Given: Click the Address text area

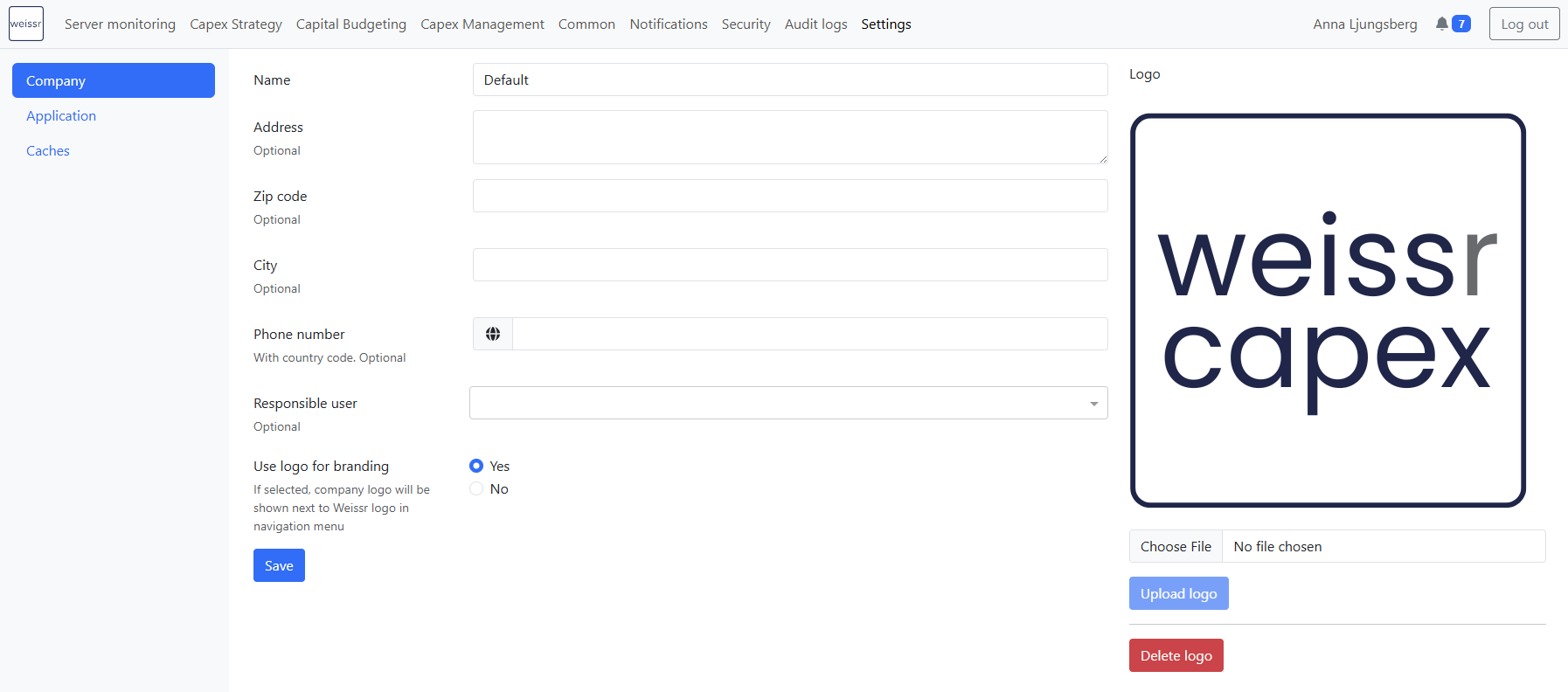Looking at the screenshot, I should pyautogui.click(x=790, y=137).
